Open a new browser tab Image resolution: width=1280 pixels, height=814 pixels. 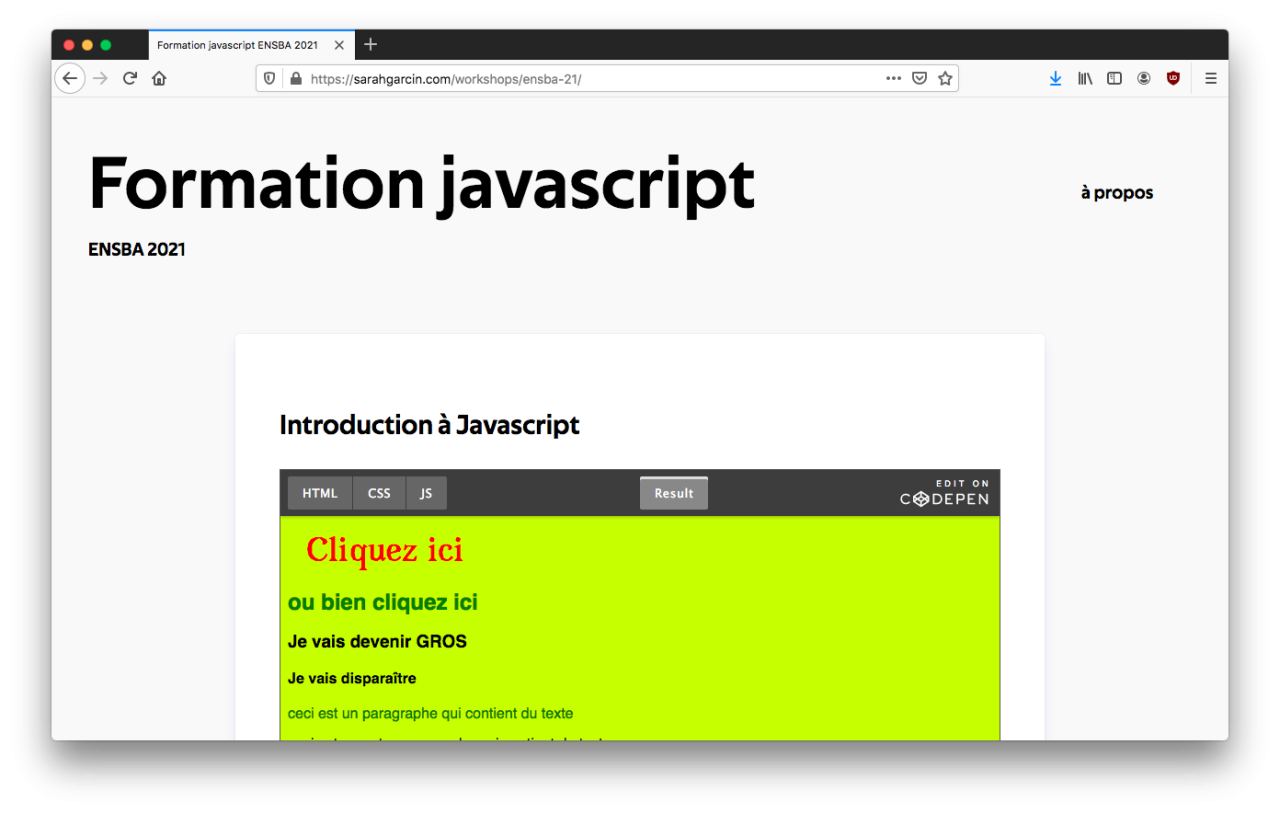(x=370, y=45)
